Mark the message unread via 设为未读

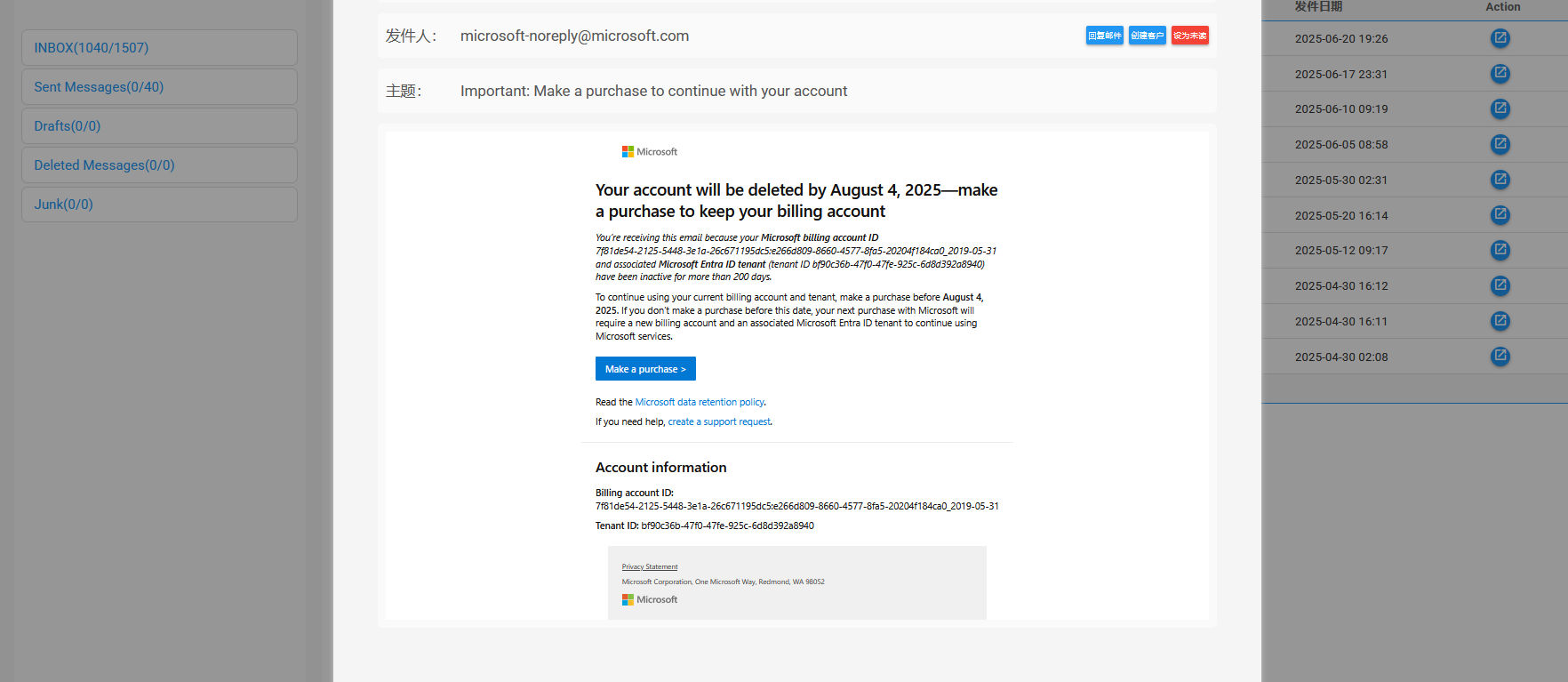[x=1189, y=35]
